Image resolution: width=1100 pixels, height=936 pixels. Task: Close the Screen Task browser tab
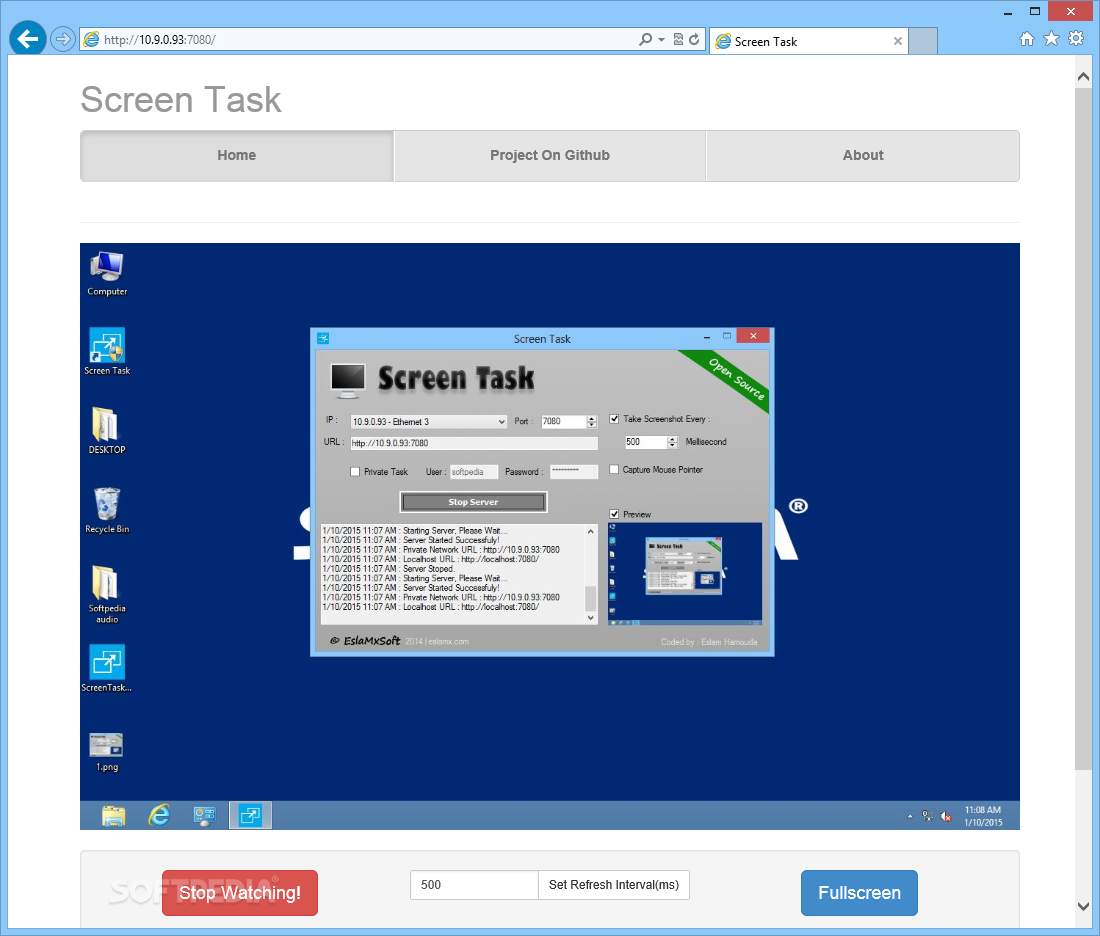pyautogui.click(x=897, y=41)
